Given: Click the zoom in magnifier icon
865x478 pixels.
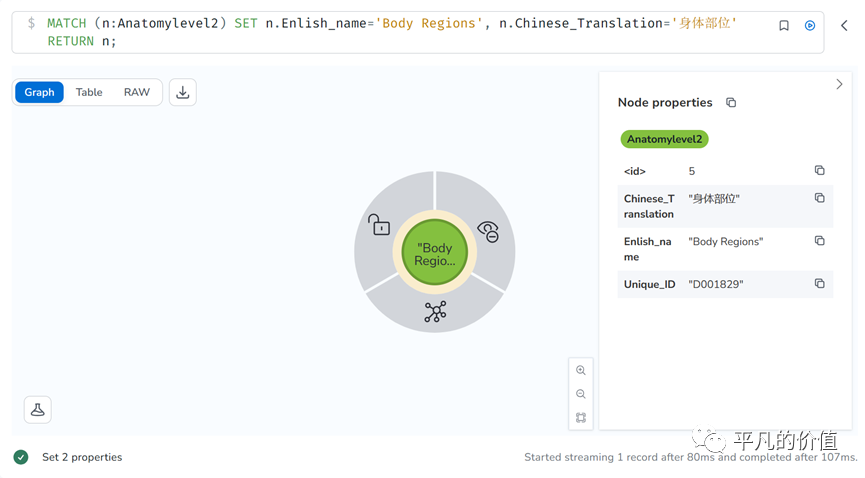Looking at the screenshot, I should tap(581, 371).
